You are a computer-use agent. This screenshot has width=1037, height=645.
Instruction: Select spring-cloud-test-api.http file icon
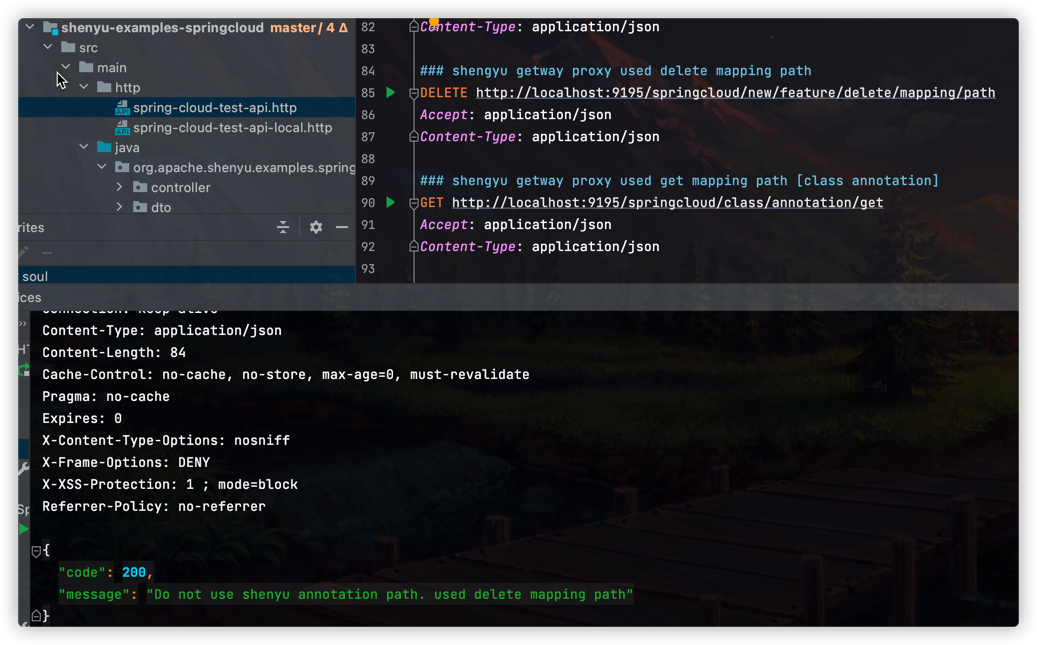tap(122, 108)
